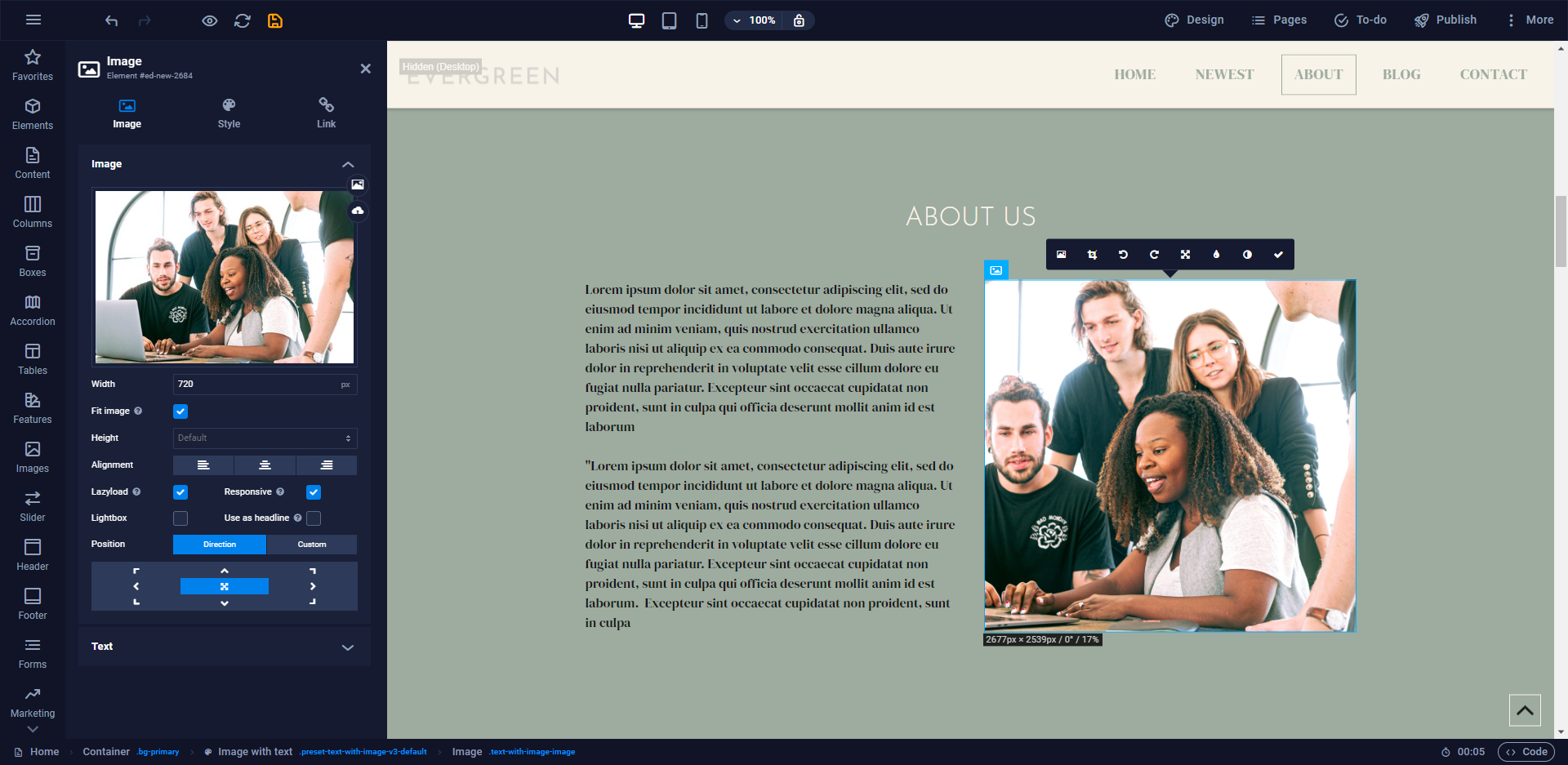Enable the Lightbox checkbox
The width and height of the screenshot is (1568, 765).
pyautogui.click(x=180, y=518)
